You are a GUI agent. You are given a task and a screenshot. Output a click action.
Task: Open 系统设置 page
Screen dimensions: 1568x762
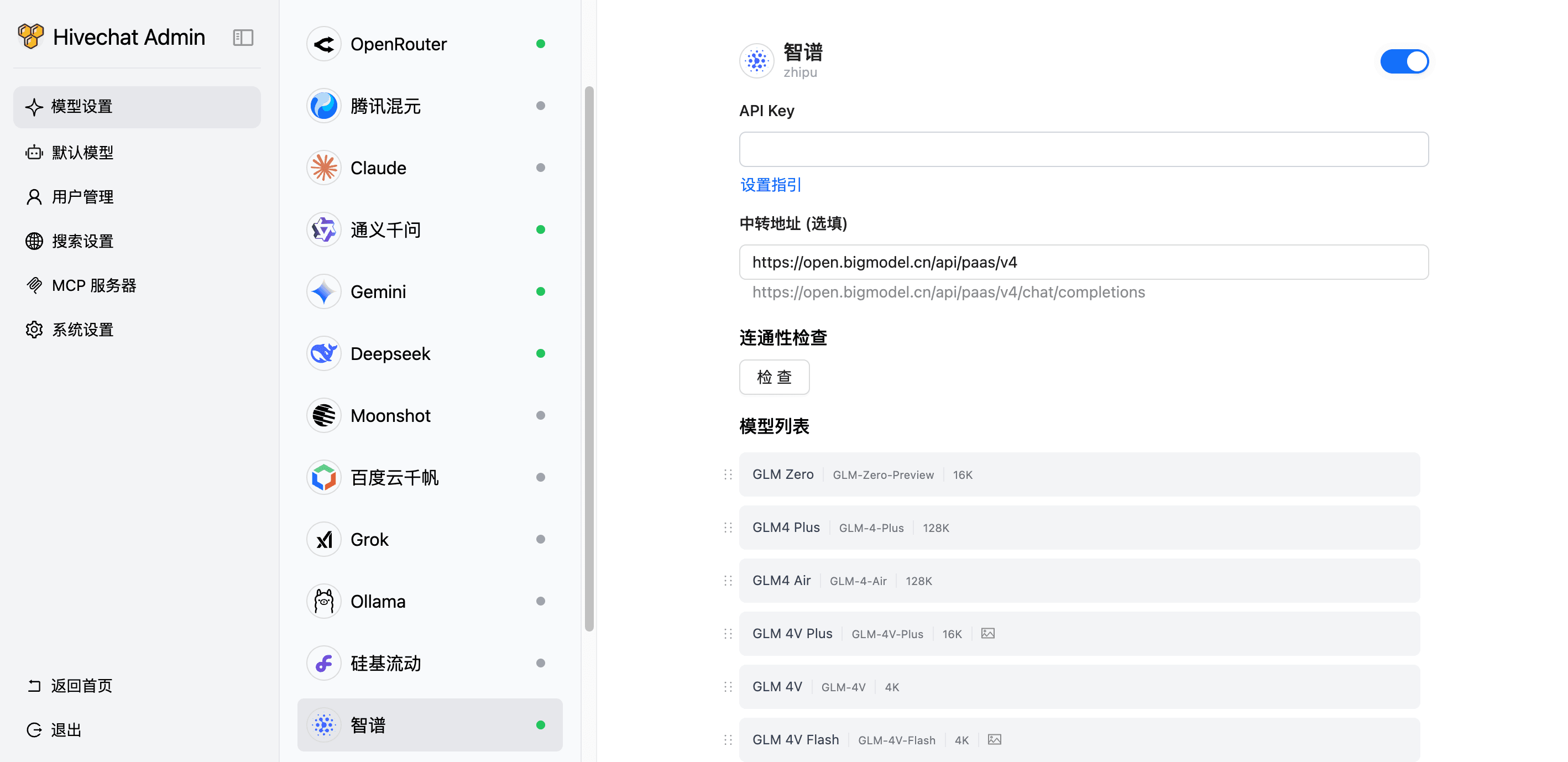pyautogui.click(x=137, y=330)
